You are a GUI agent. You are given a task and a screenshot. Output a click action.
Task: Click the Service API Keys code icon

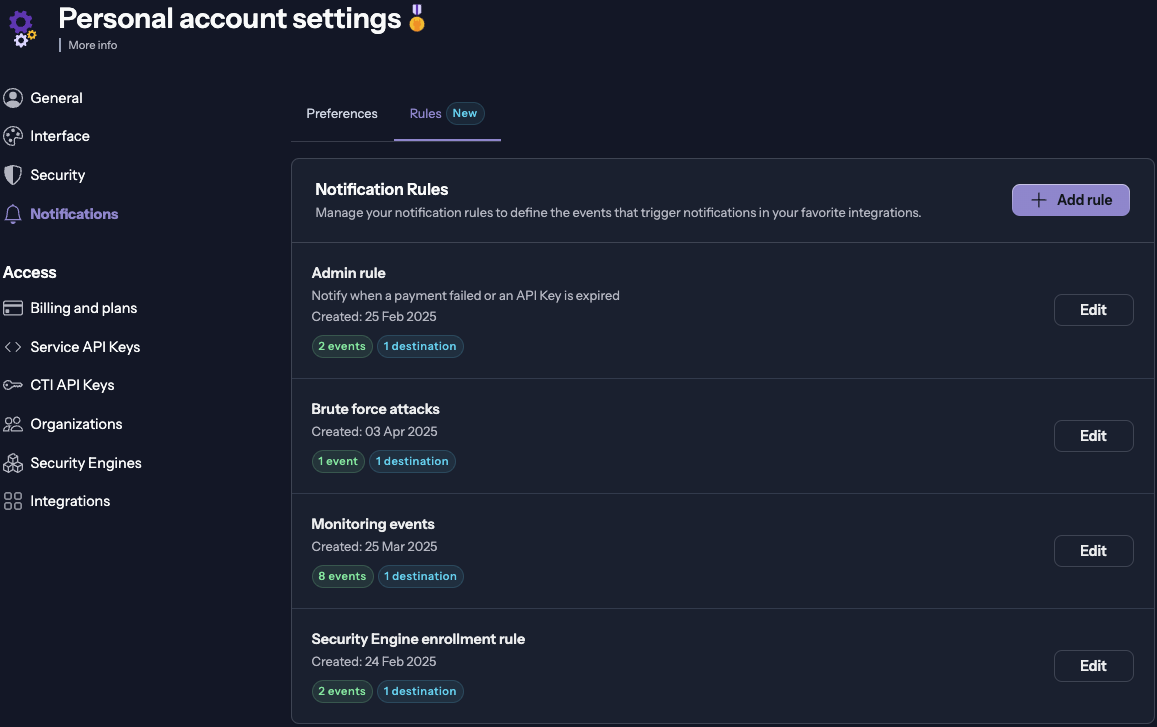(13, 347)
